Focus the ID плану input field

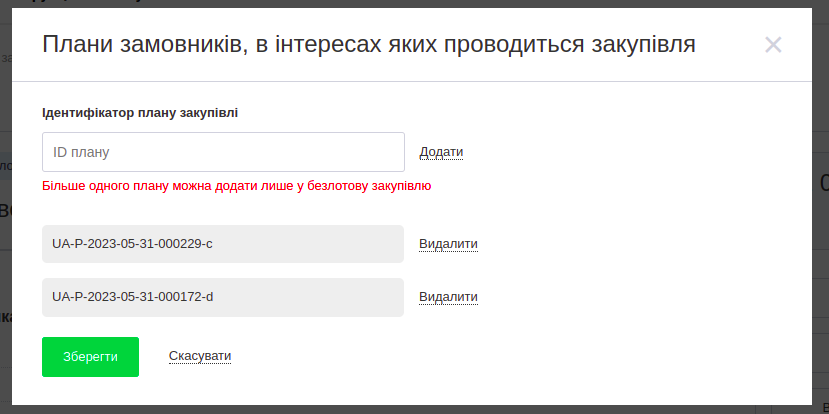tap(223, 152)
